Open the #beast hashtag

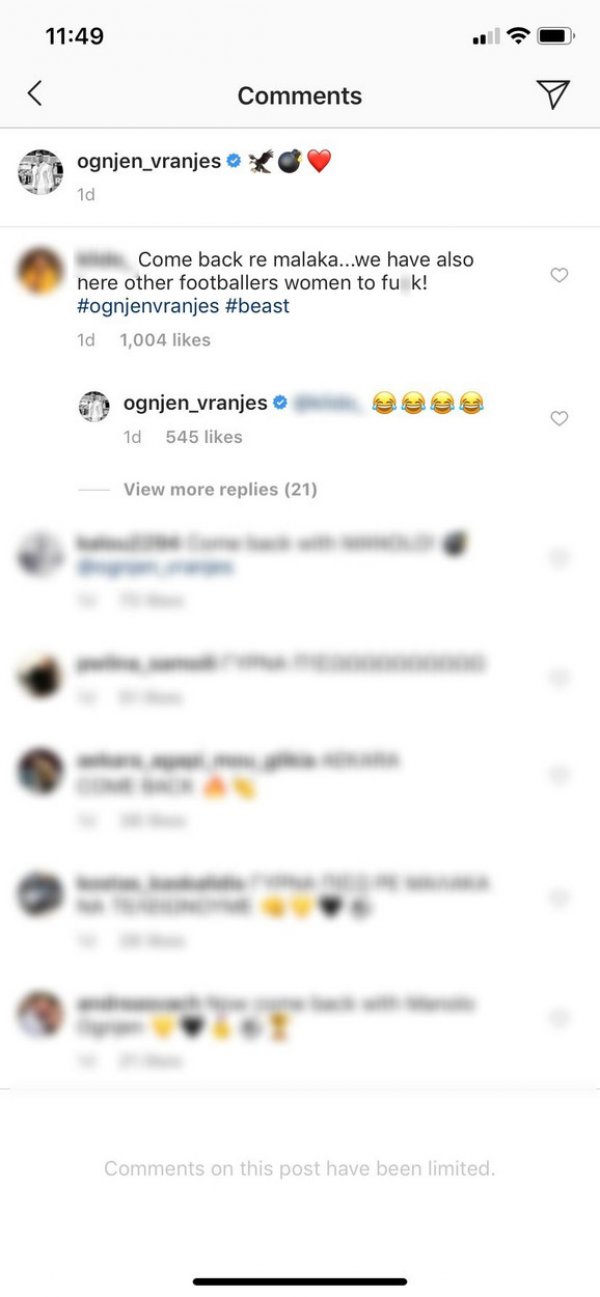click(x=258, y=306)
